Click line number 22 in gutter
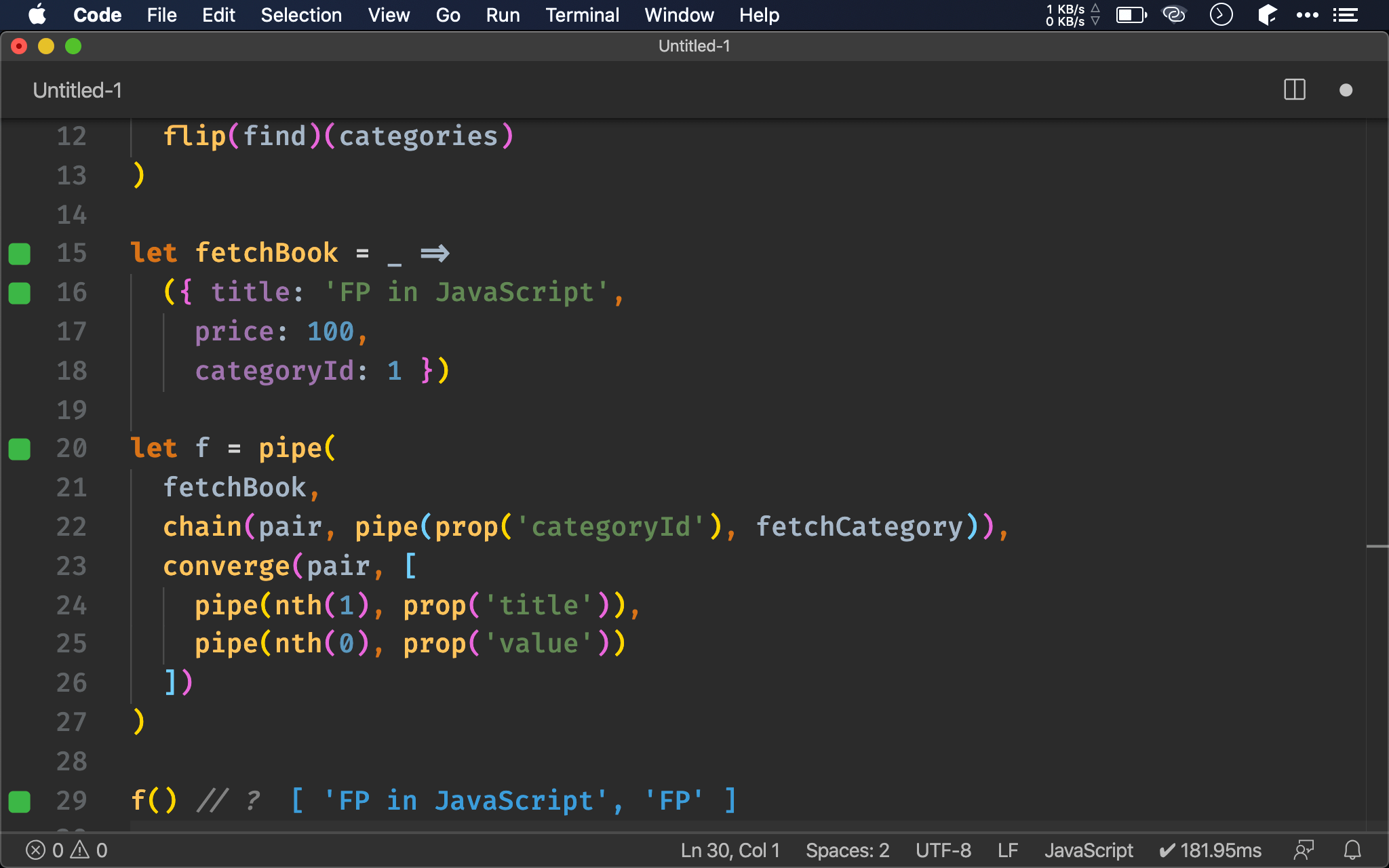 (72, 527)
